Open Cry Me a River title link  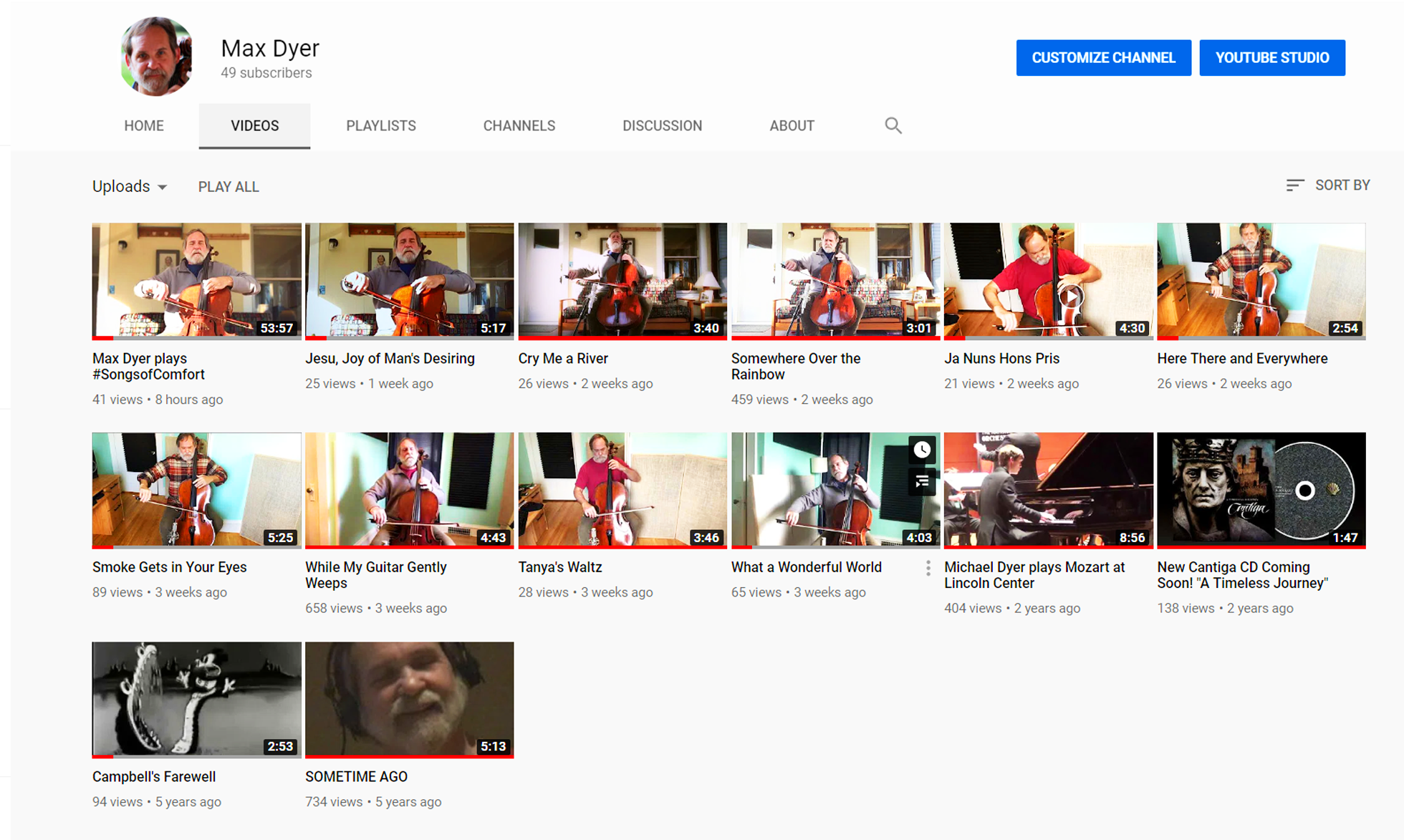[563, 358]
